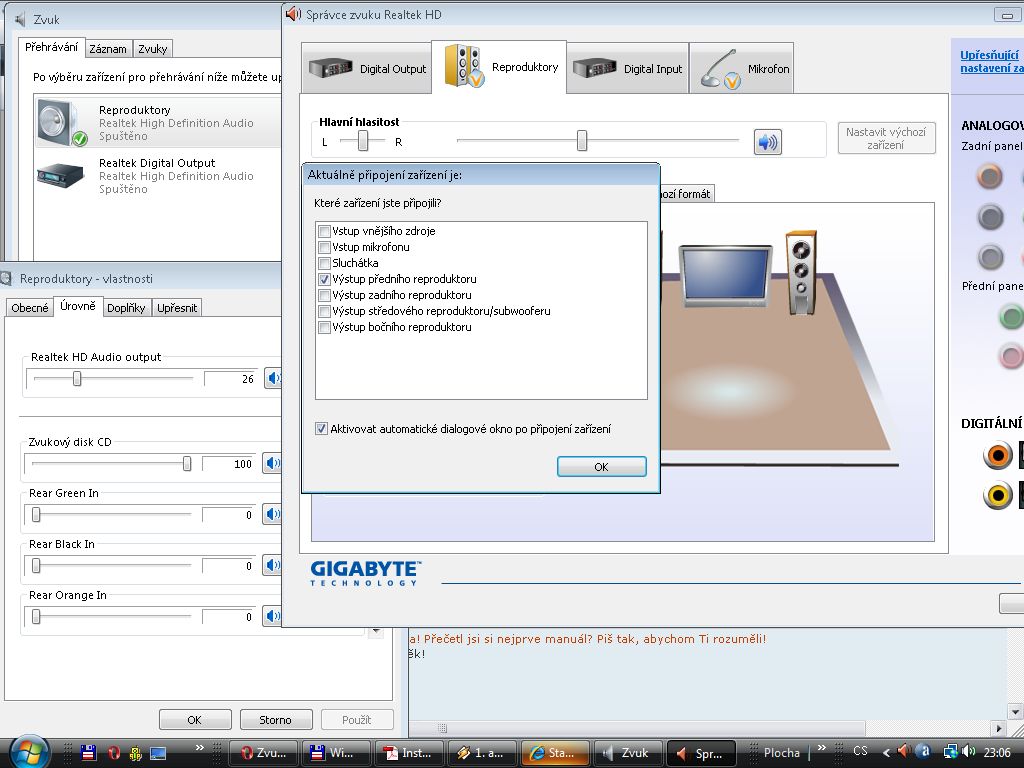Select Realtek Digital Output device icon
The width and height of the screenshot is (1024, 768).
[60, 175]
